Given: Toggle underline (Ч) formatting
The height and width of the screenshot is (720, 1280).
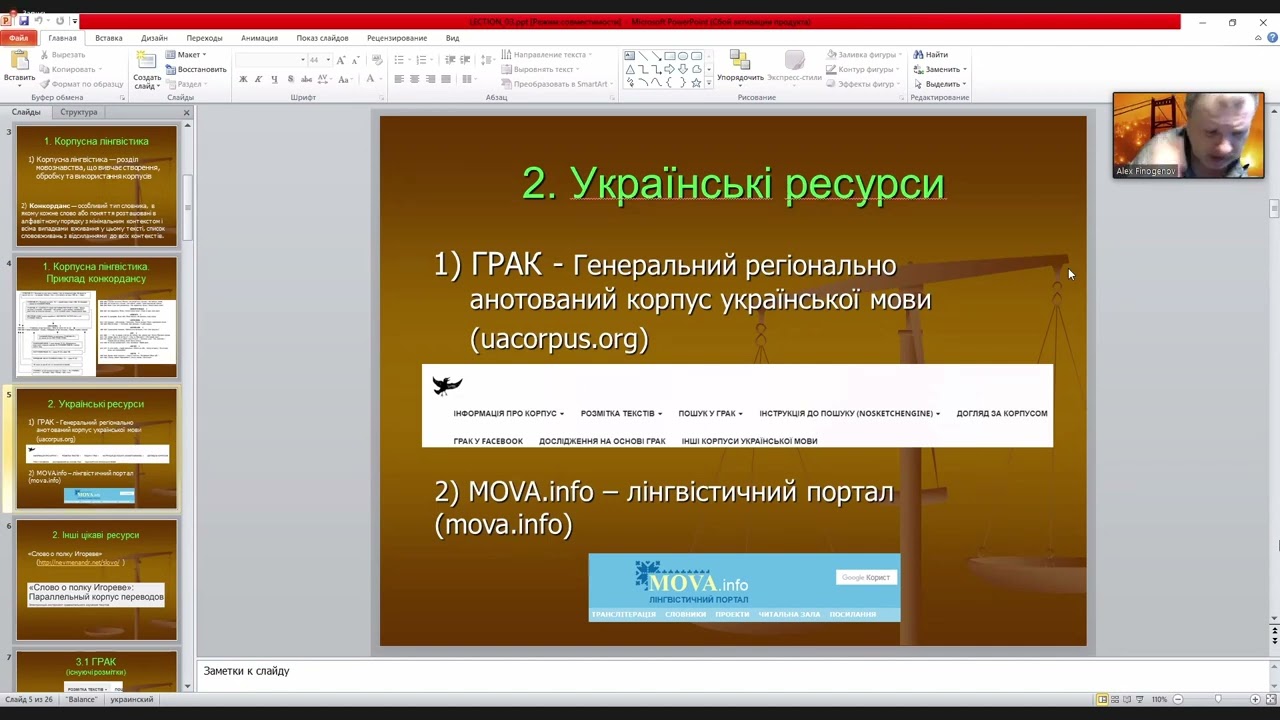Looking at the screenshot, I should [x=274, y=79].
